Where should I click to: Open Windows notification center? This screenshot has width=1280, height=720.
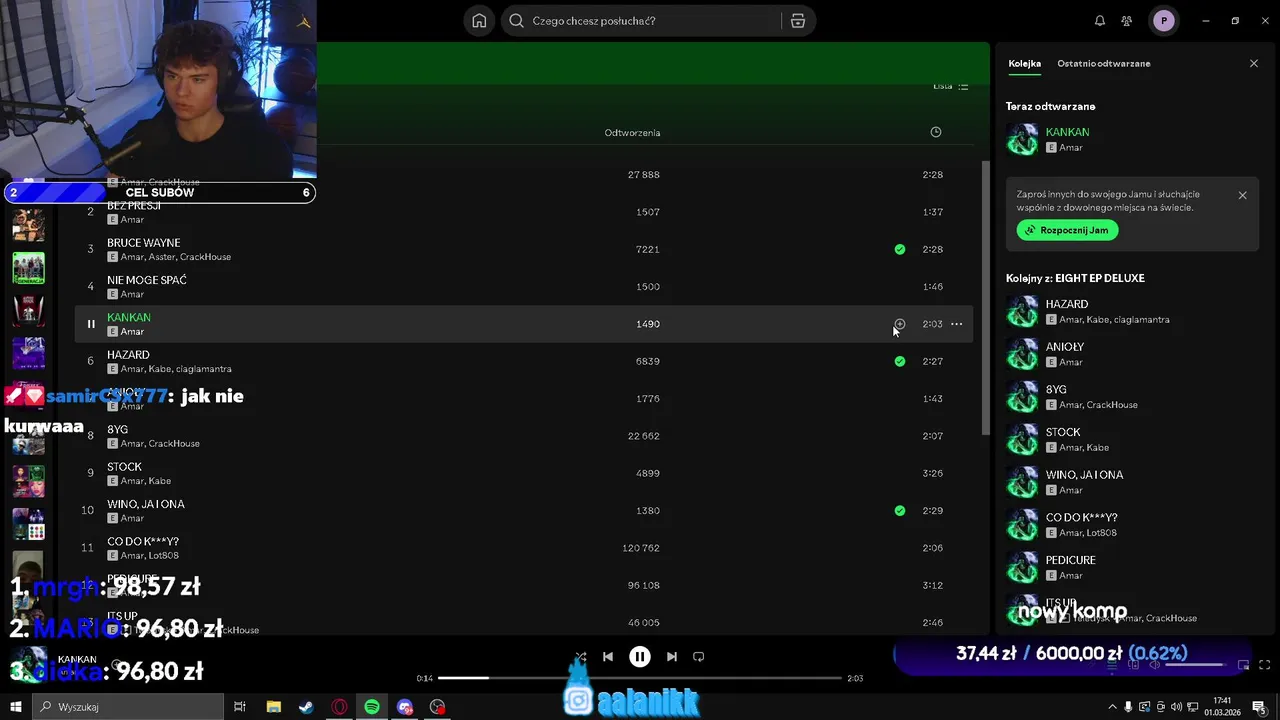tap(1259, 707)
